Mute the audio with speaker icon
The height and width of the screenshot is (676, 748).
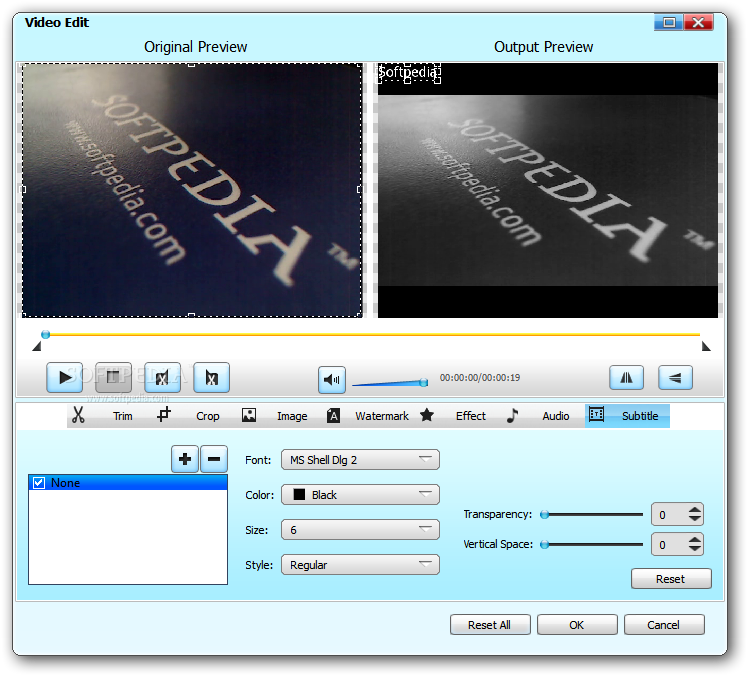[332, 380]
